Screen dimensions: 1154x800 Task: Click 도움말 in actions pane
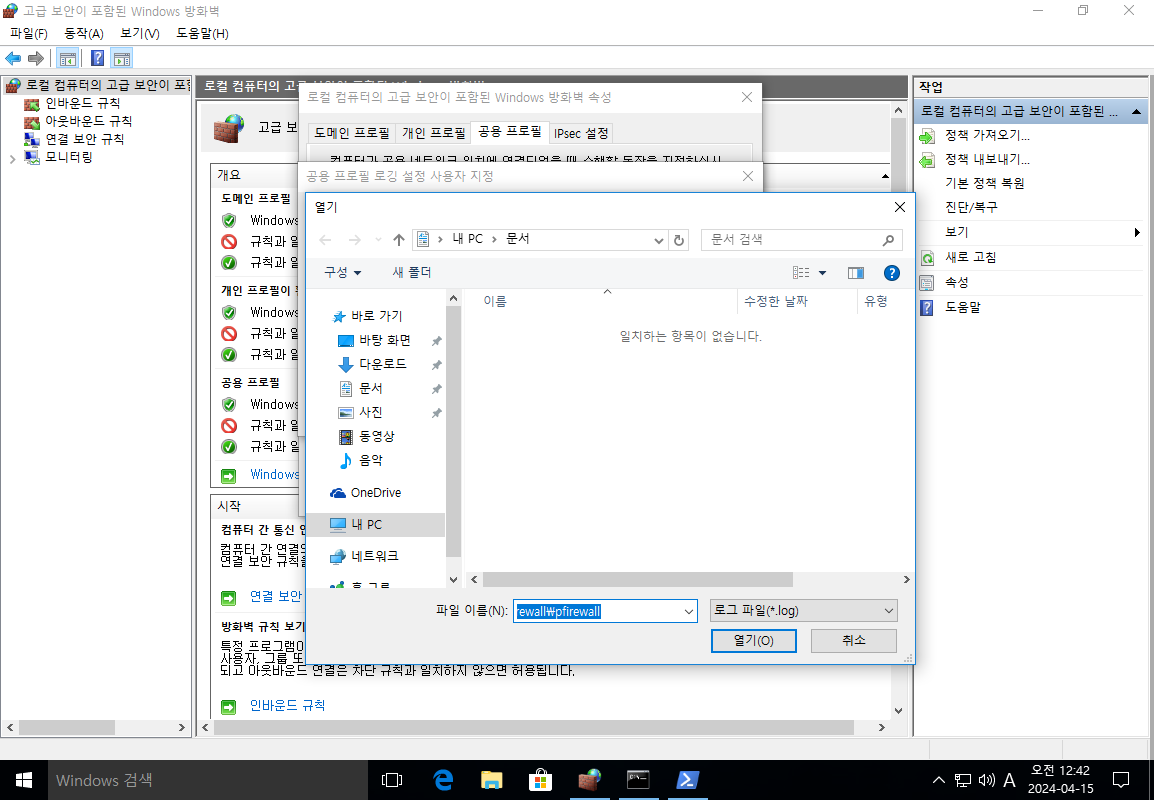pos(963,308)
